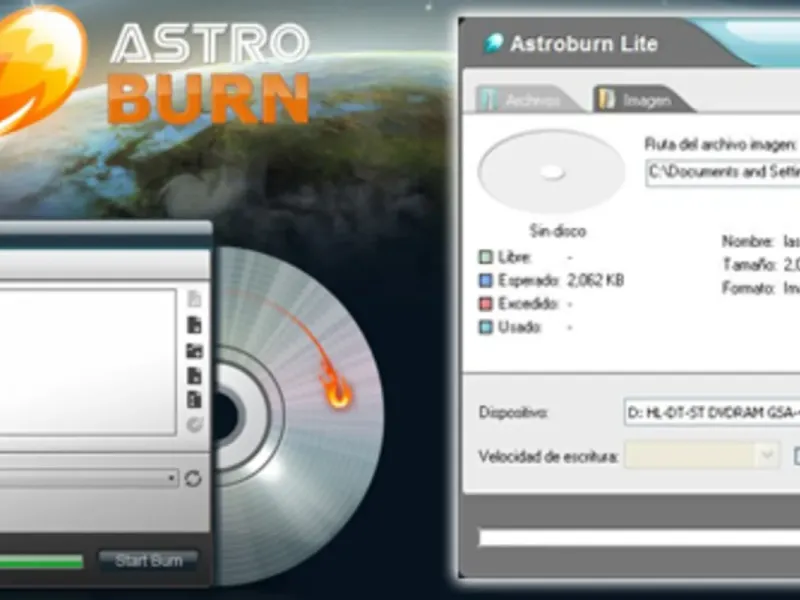This screenshot has width=800, height=600.
Task: Click the Start Burn button
Action: click(148, 561)
